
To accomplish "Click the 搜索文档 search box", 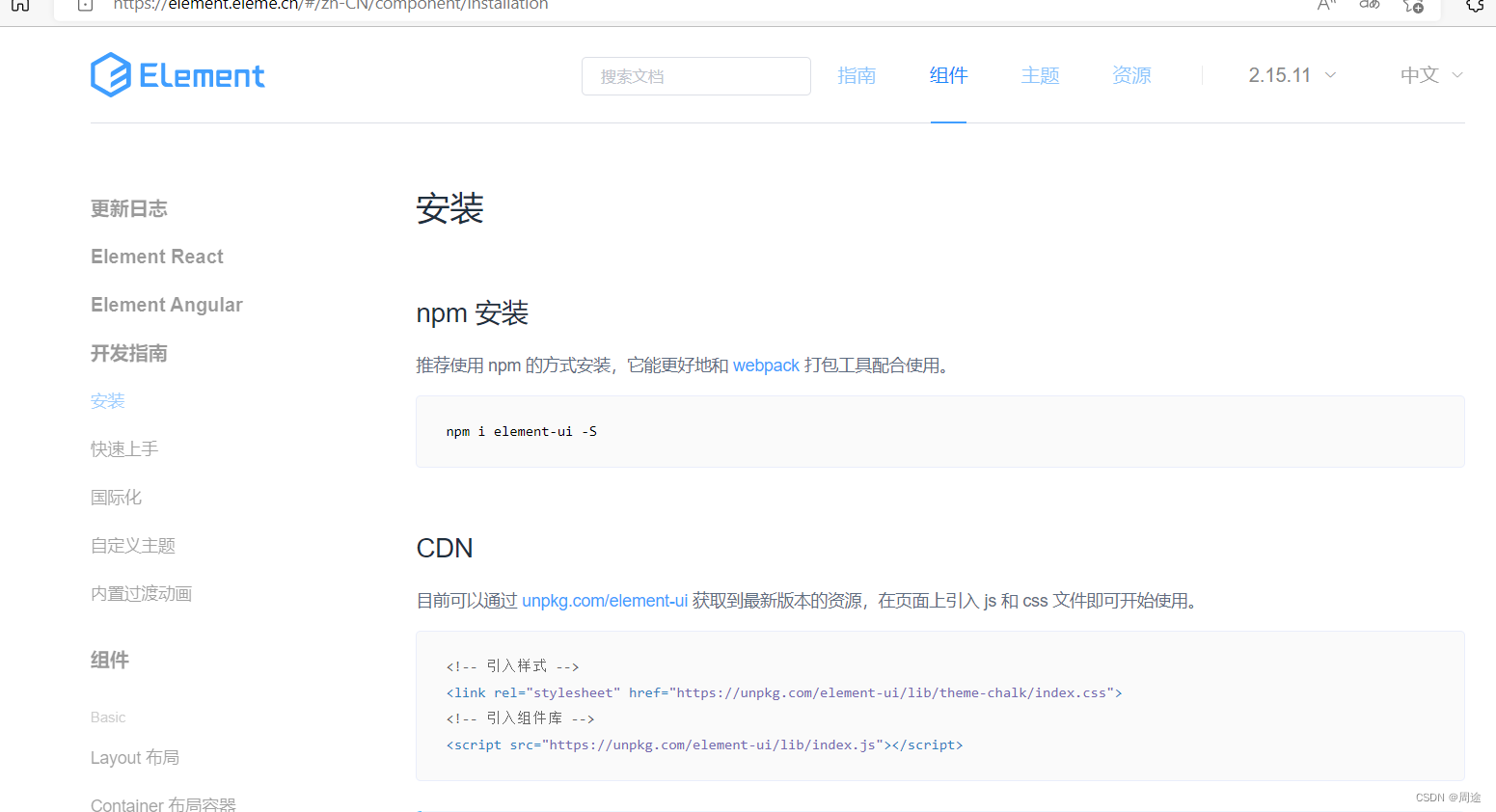I will pos(695,75).
